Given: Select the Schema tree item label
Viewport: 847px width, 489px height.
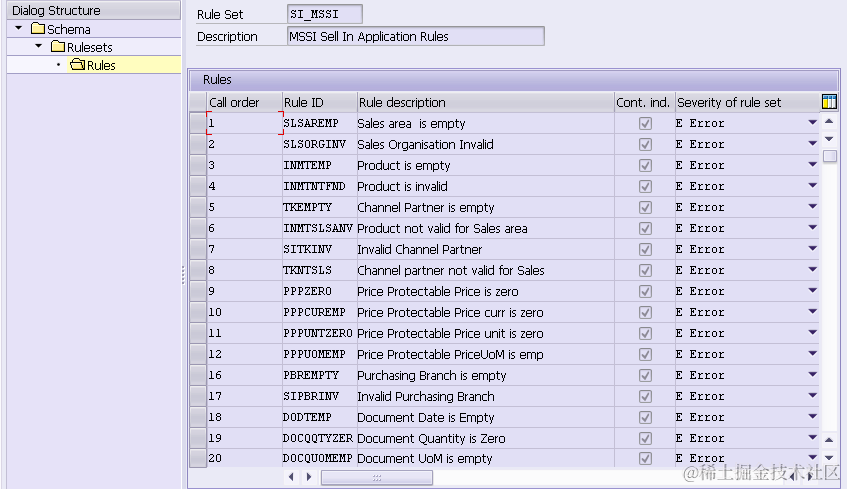Looking at the screenshot, I should coord(69,29).
